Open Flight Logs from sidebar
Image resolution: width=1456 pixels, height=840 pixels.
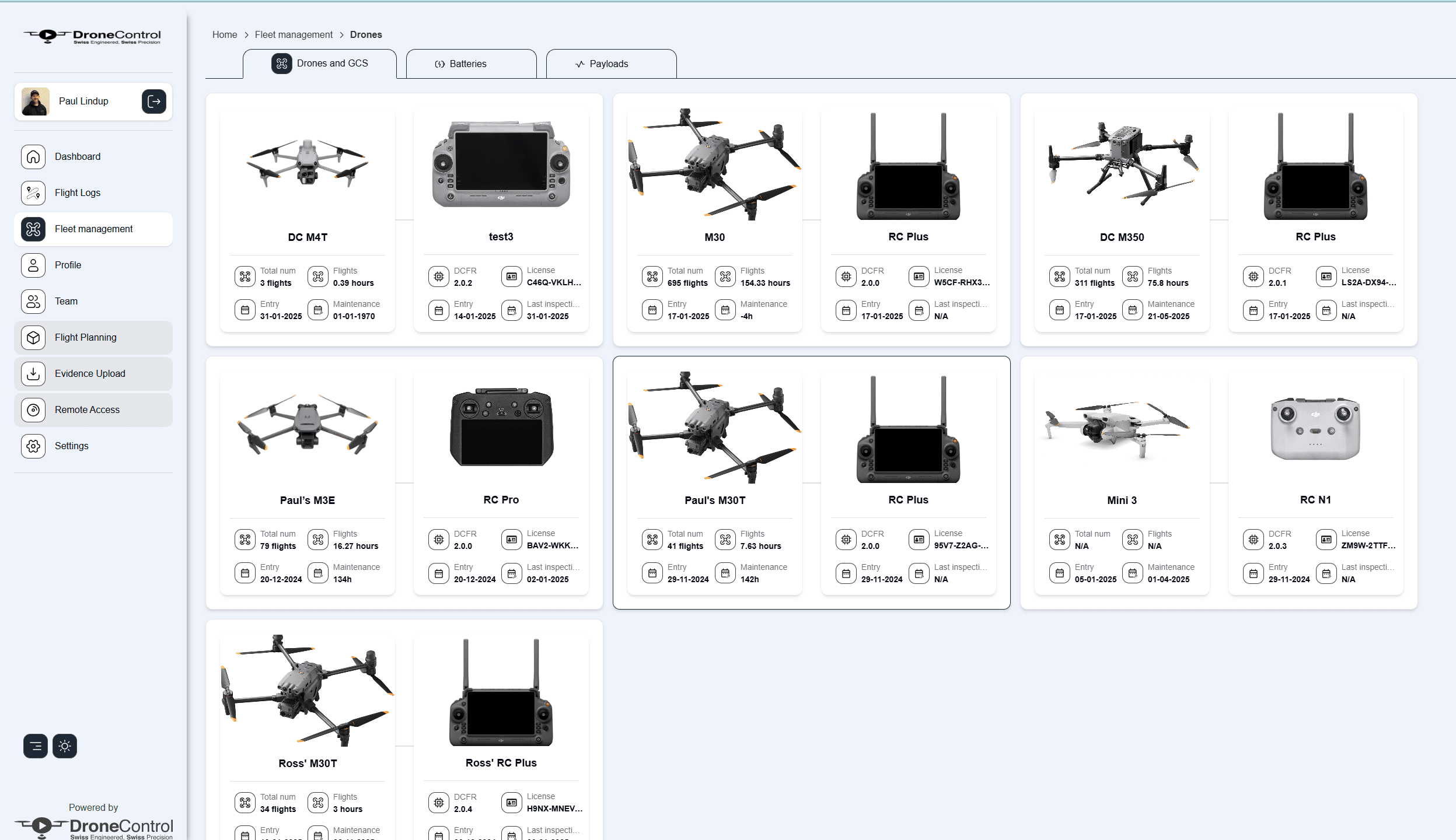pyautogui.click(x=77, y=193)
